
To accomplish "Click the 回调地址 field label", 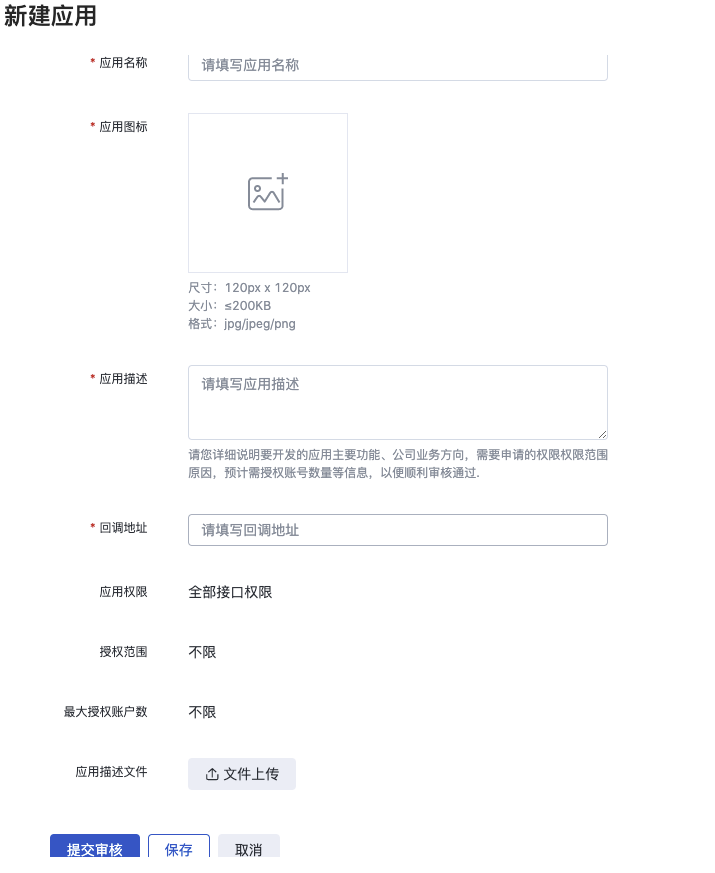I will click(123, 528).
